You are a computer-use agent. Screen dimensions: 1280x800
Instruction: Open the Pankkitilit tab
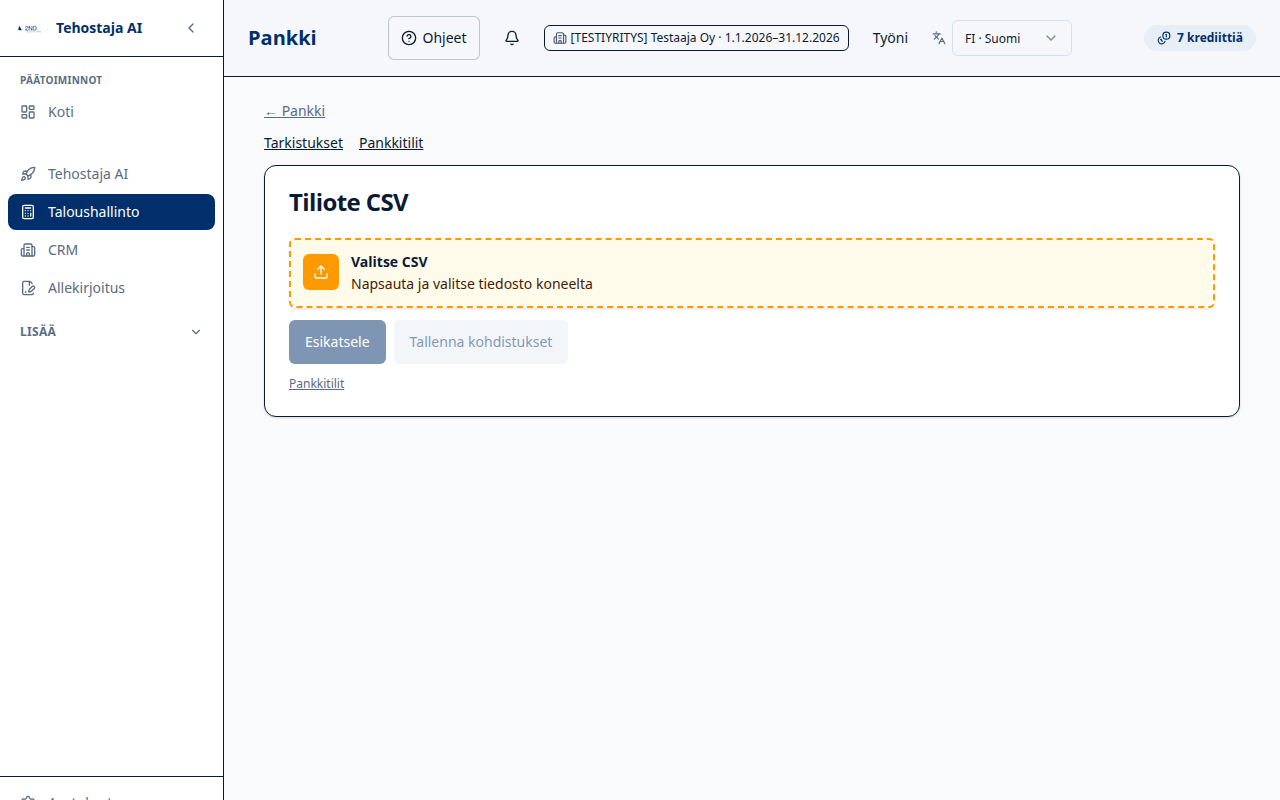click(x=391, y=143)
